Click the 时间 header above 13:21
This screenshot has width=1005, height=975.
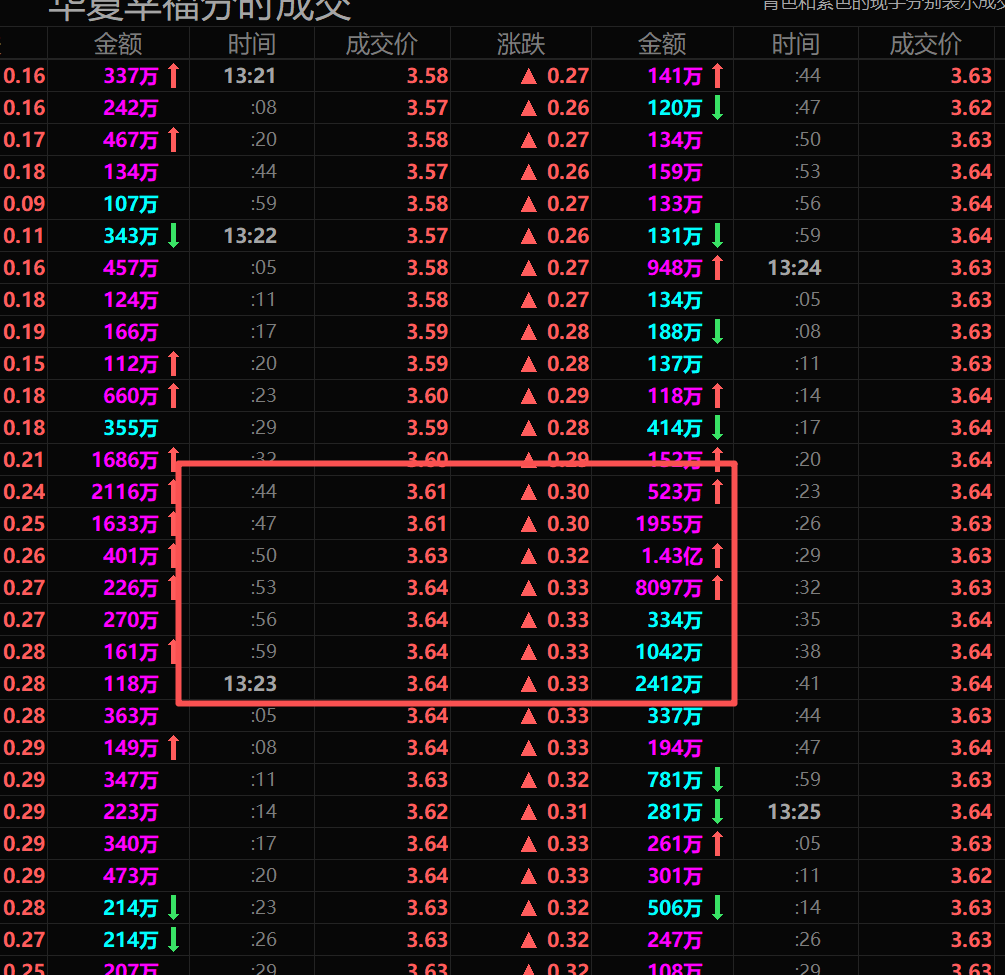click(x=251, y=44)
